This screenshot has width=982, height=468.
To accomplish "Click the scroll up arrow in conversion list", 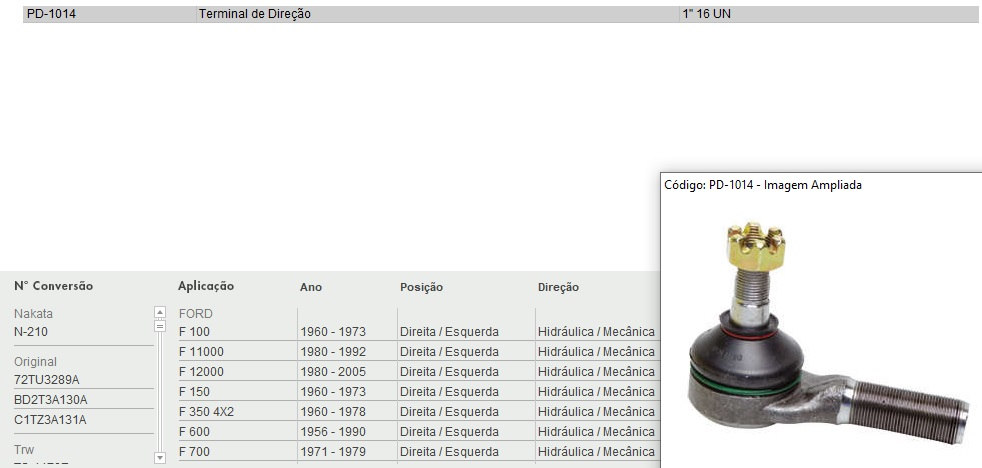I will (x=159, y=312).
